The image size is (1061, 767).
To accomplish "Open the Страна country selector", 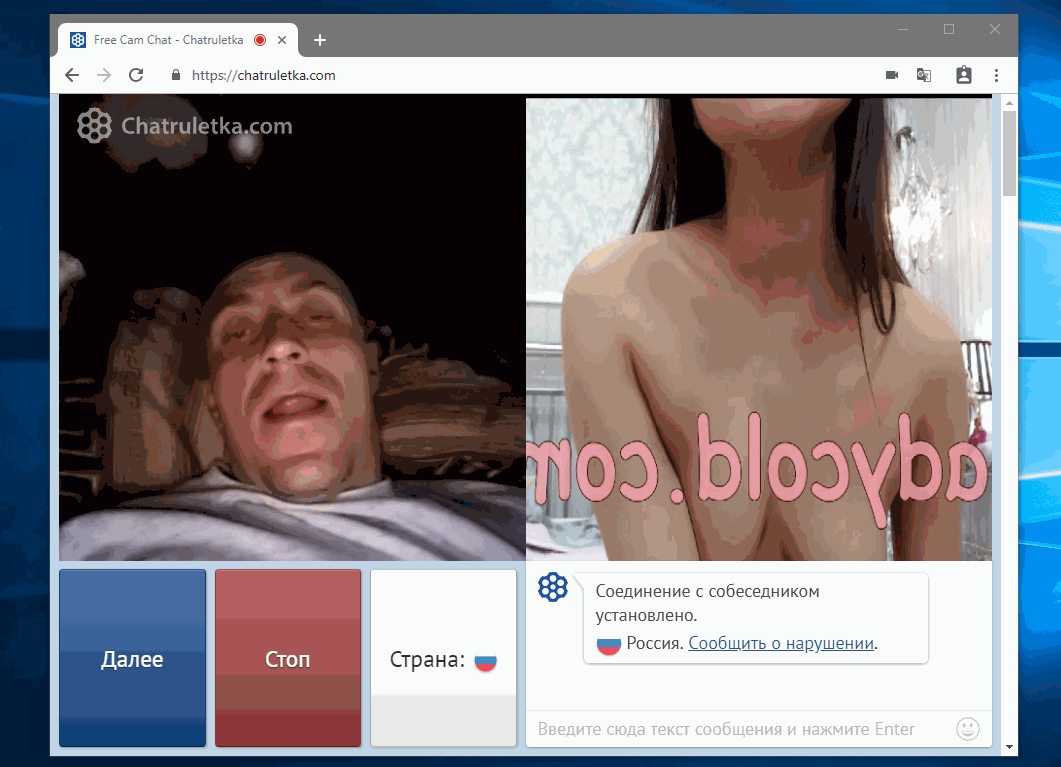I will coord(443,660).
